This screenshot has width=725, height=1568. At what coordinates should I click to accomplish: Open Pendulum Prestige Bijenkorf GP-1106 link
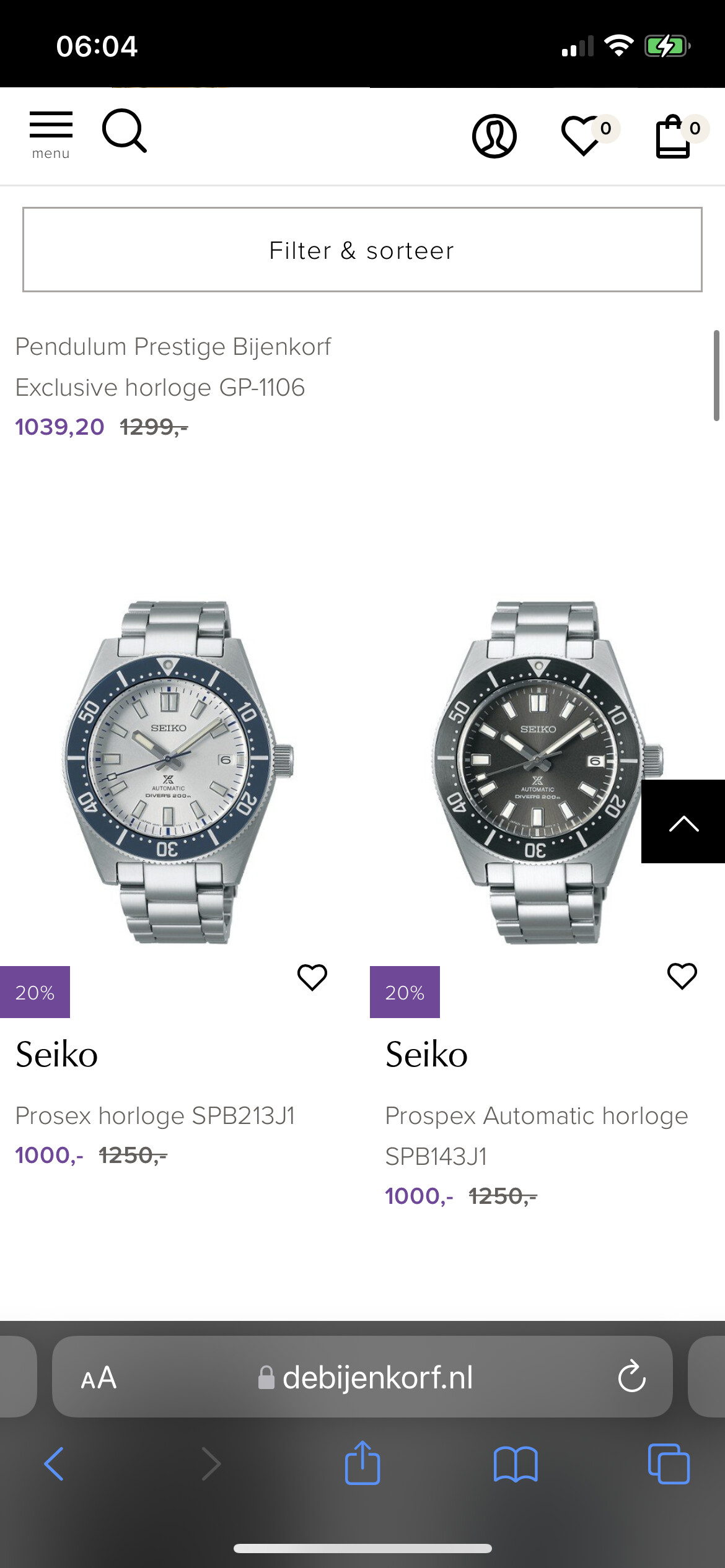(x=173, y=367)
